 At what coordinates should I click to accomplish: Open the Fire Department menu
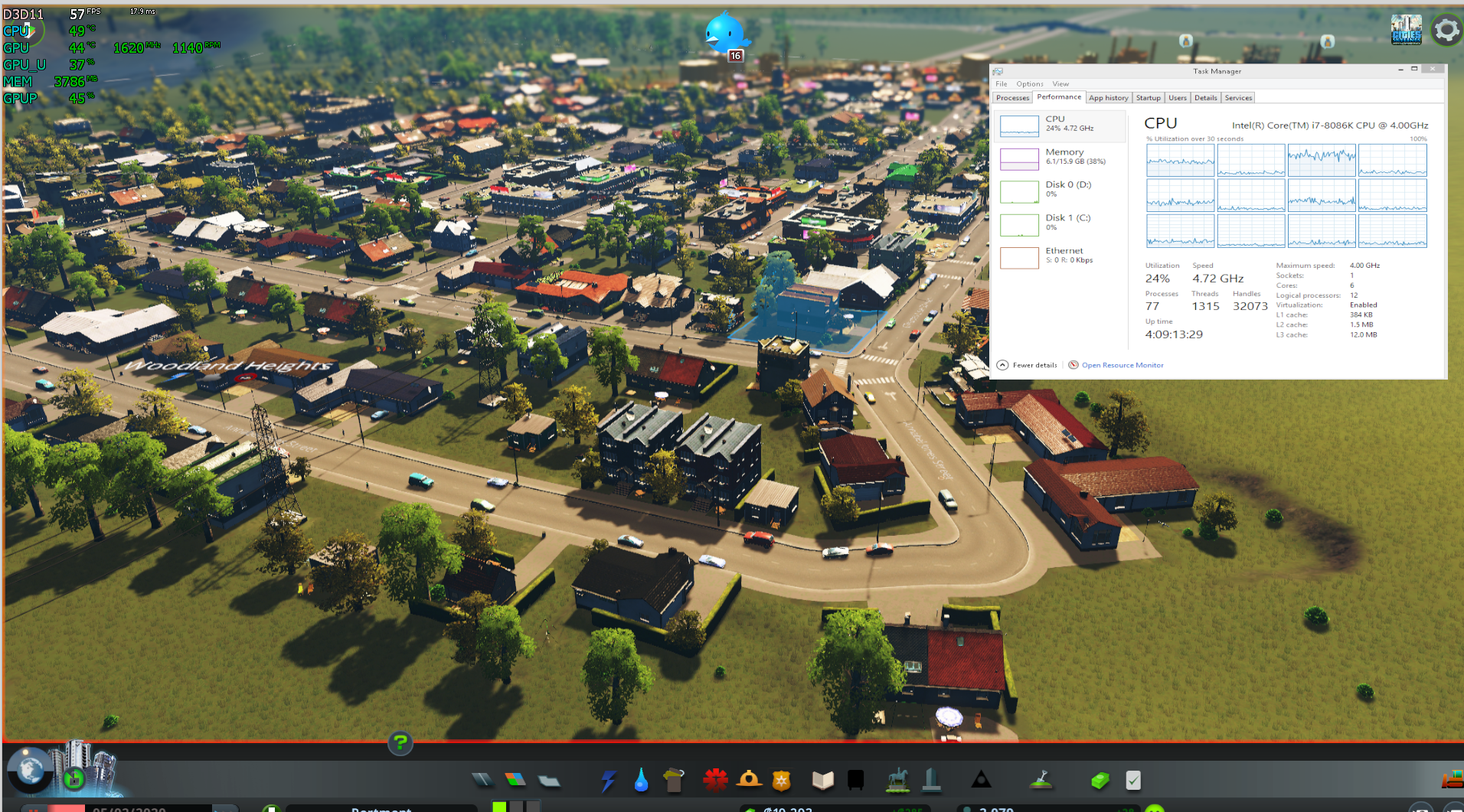(x=749, y=780)
